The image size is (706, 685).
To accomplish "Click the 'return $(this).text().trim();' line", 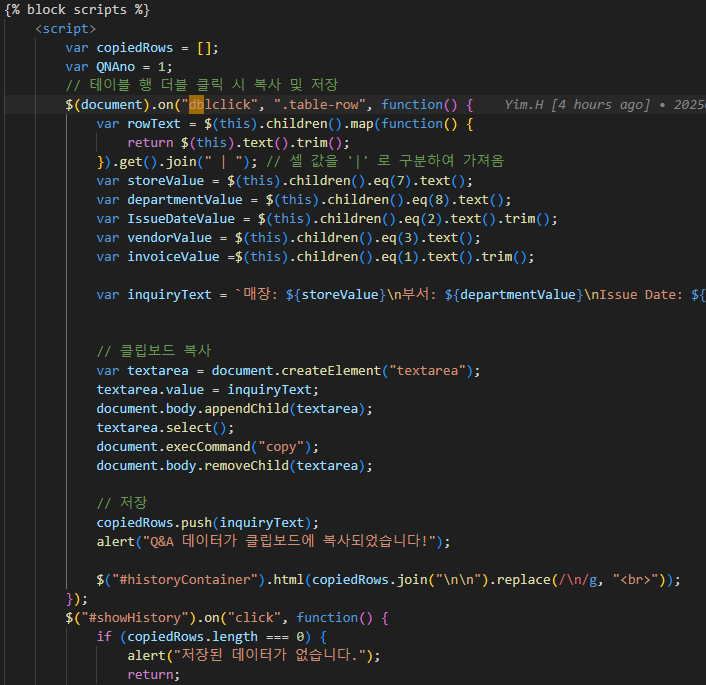I will point(238,143).
